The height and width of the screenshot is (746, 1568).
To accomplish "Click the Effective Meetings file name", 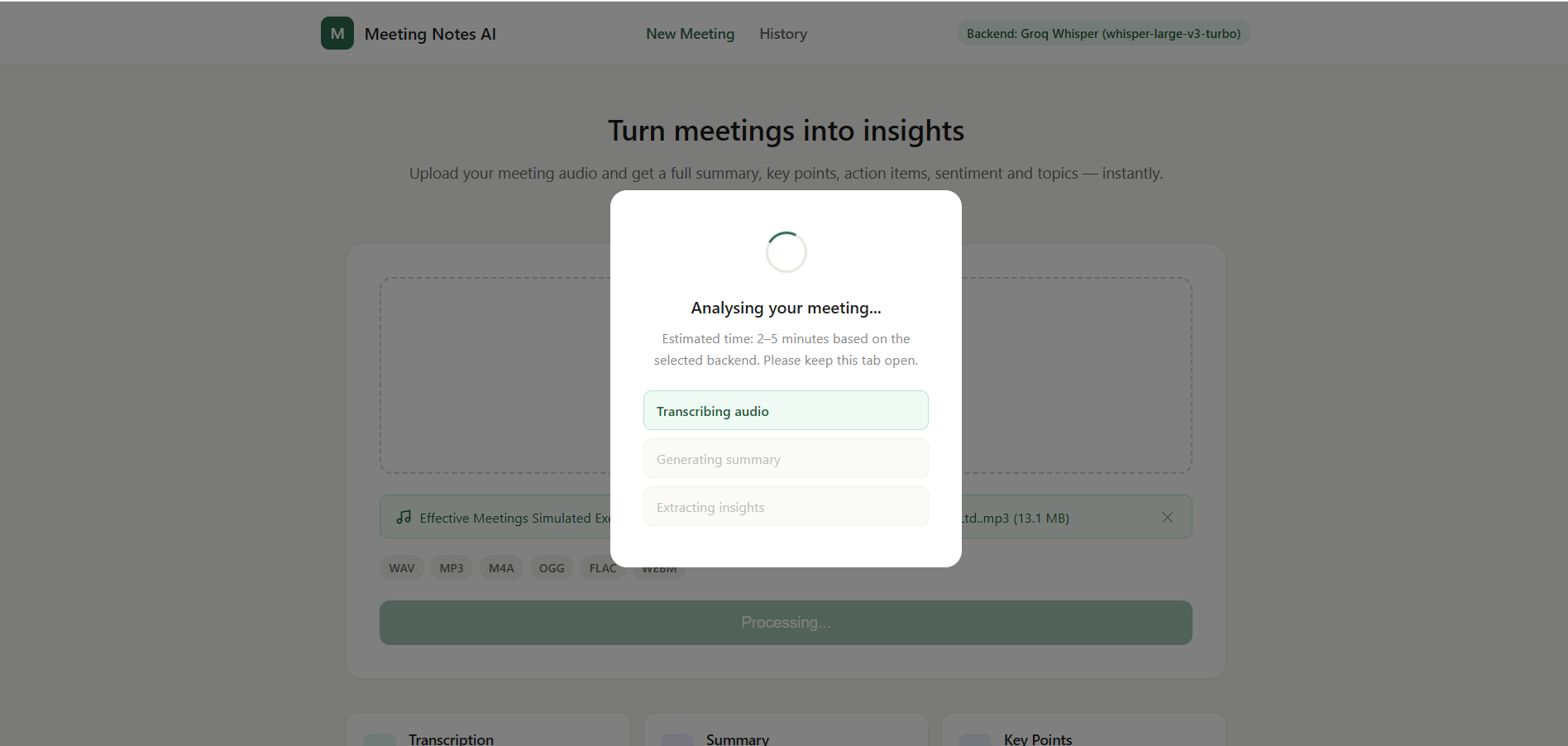I will (x=514, y=518).
